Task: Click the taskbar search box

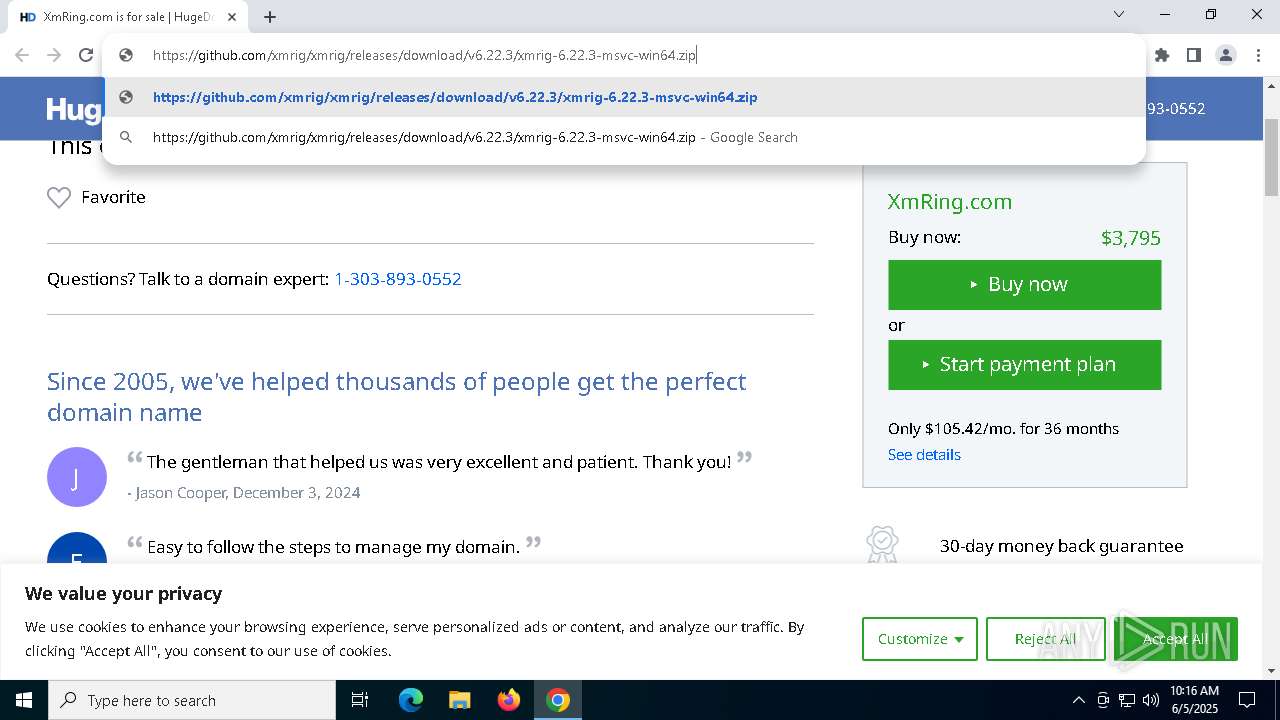Action: [192, 700]
